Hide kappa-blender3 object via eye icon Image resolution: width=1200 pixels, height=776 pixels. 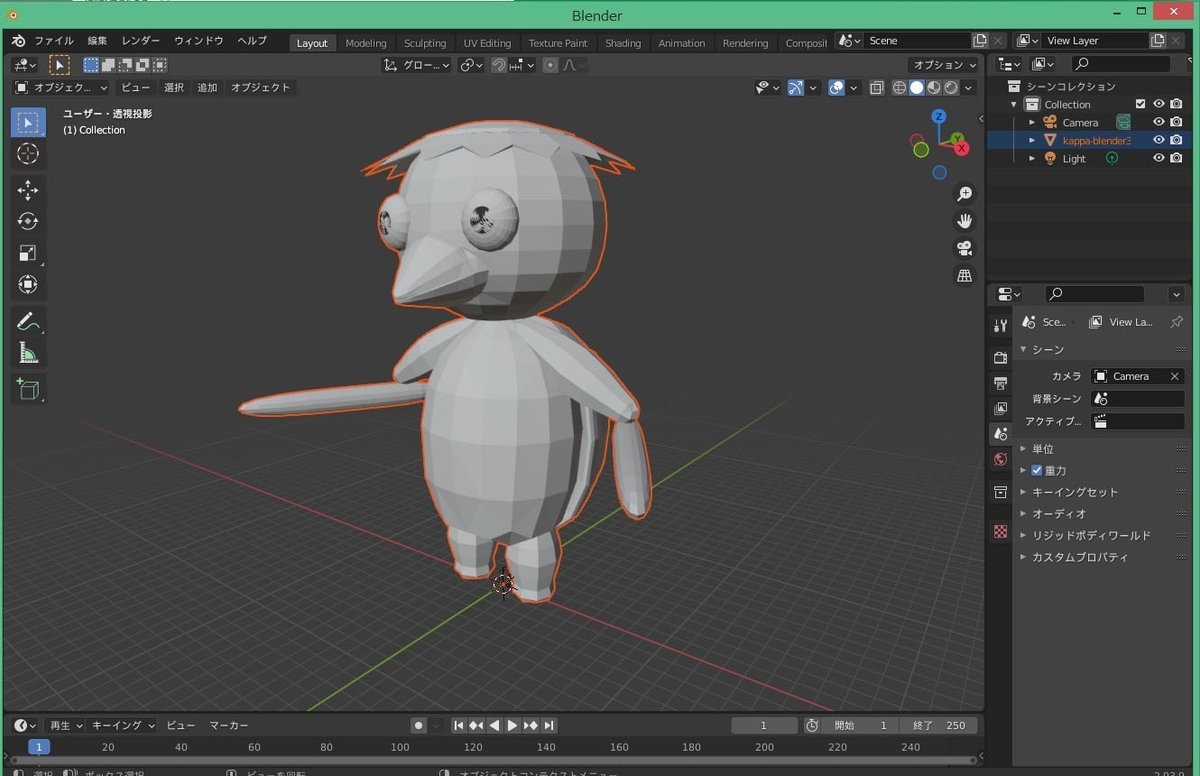pyautogui.click(x=1159, y=140)
